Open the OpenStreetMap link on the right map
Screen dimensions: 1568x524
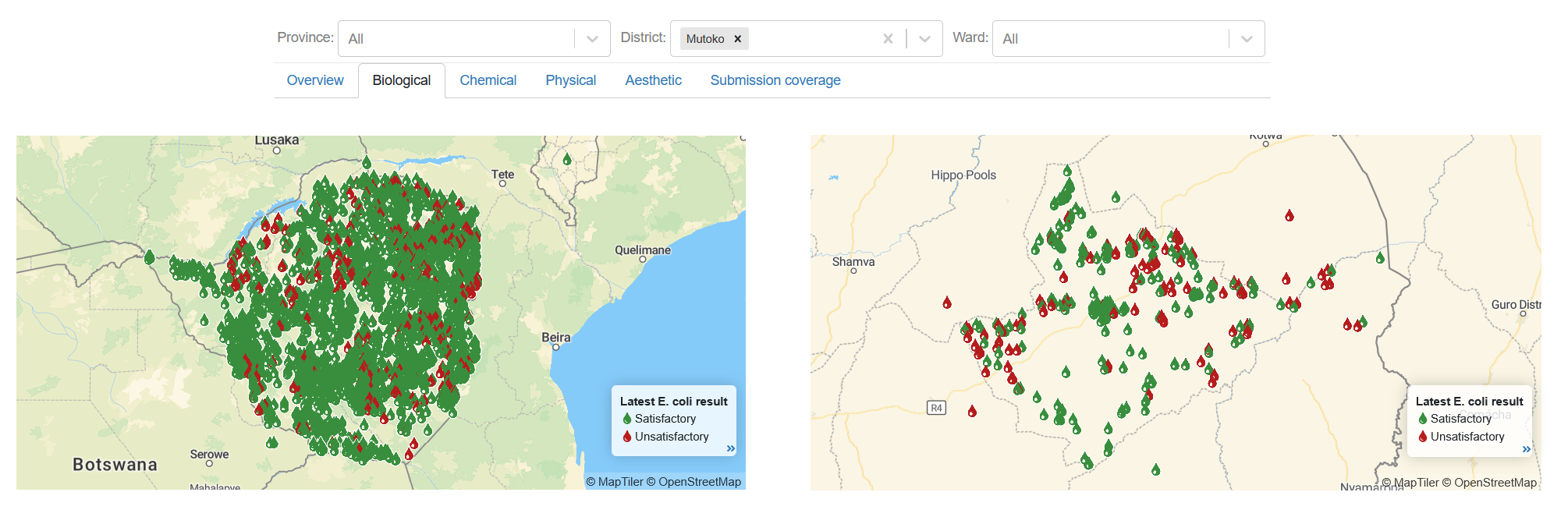coord(1490,483)
